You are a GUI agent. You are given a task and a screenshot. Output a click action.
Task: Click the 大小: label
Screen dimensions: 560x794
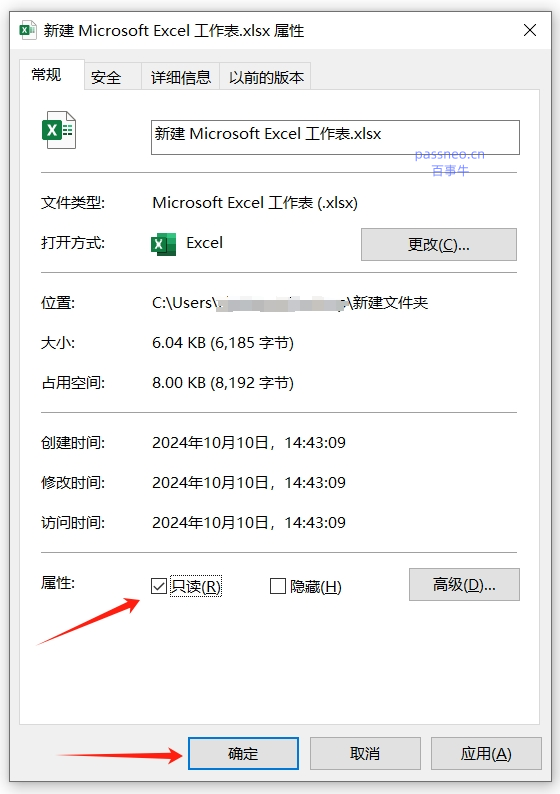58,343
